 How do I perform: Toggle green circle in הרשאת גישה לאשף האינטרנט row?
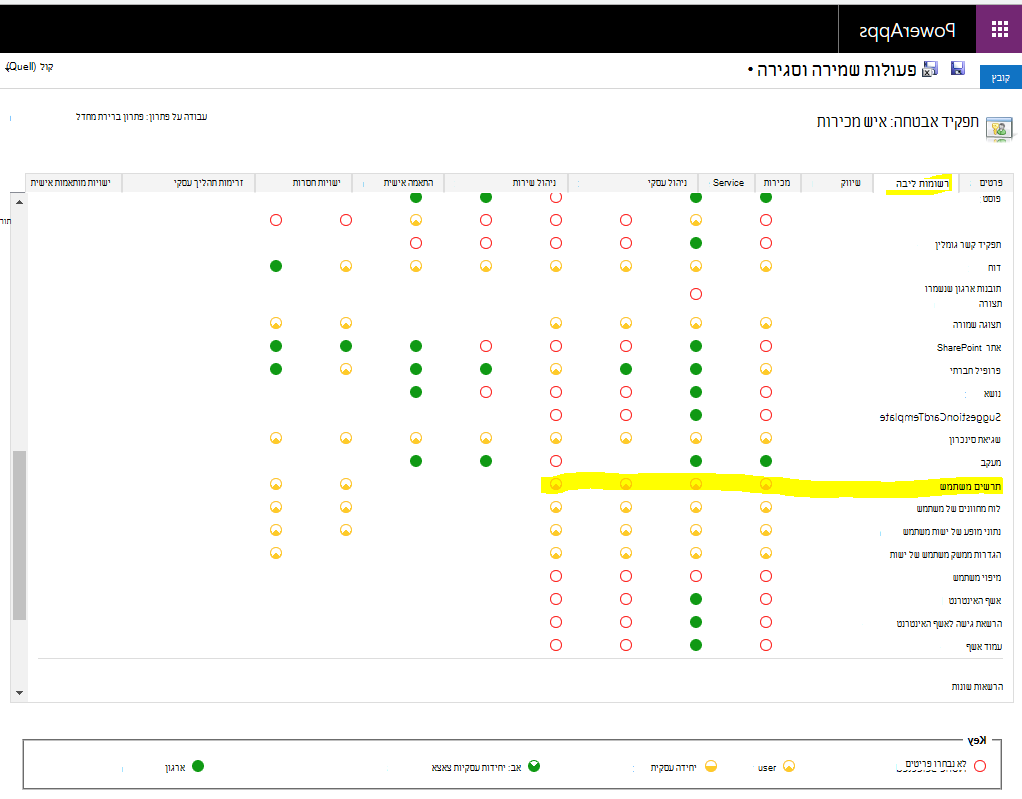(695, 622)
